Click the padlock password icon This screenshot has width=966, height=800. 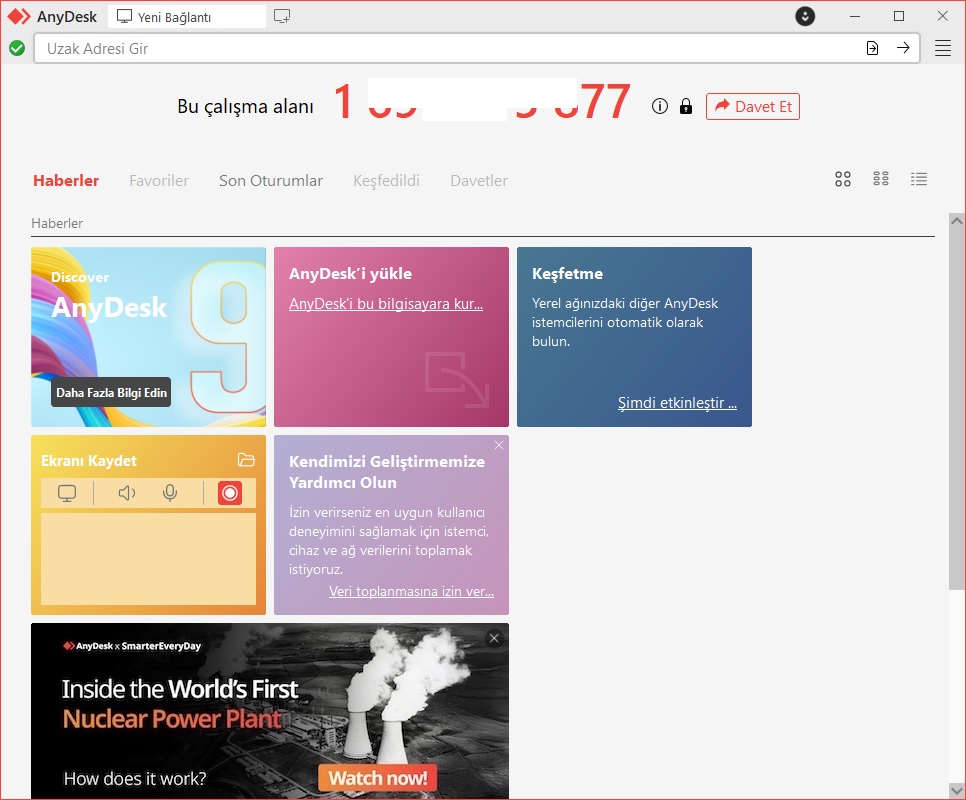(x=686, y=107)
